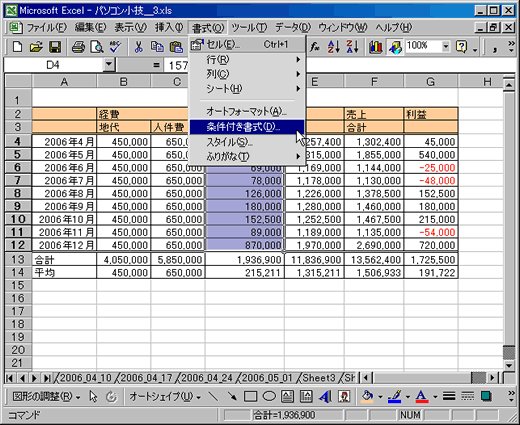520x425 pixels.
Task: Open the データ(D) menu
Action: (293, 28)
